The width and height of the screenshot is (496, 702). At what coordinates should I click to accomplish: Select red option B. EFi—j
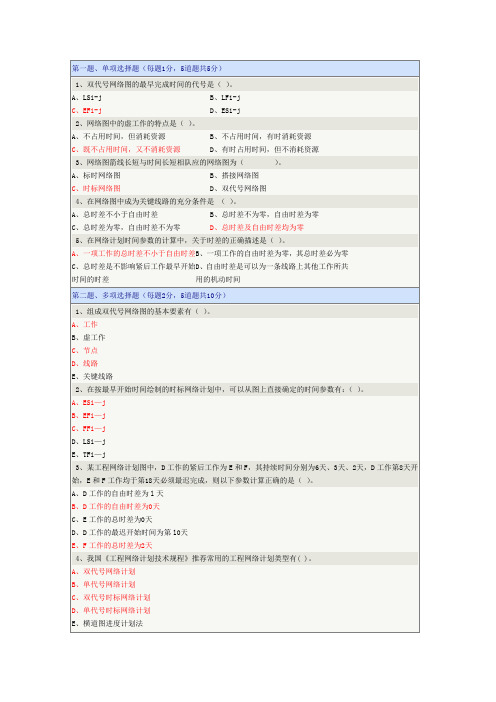coord(89,415)
